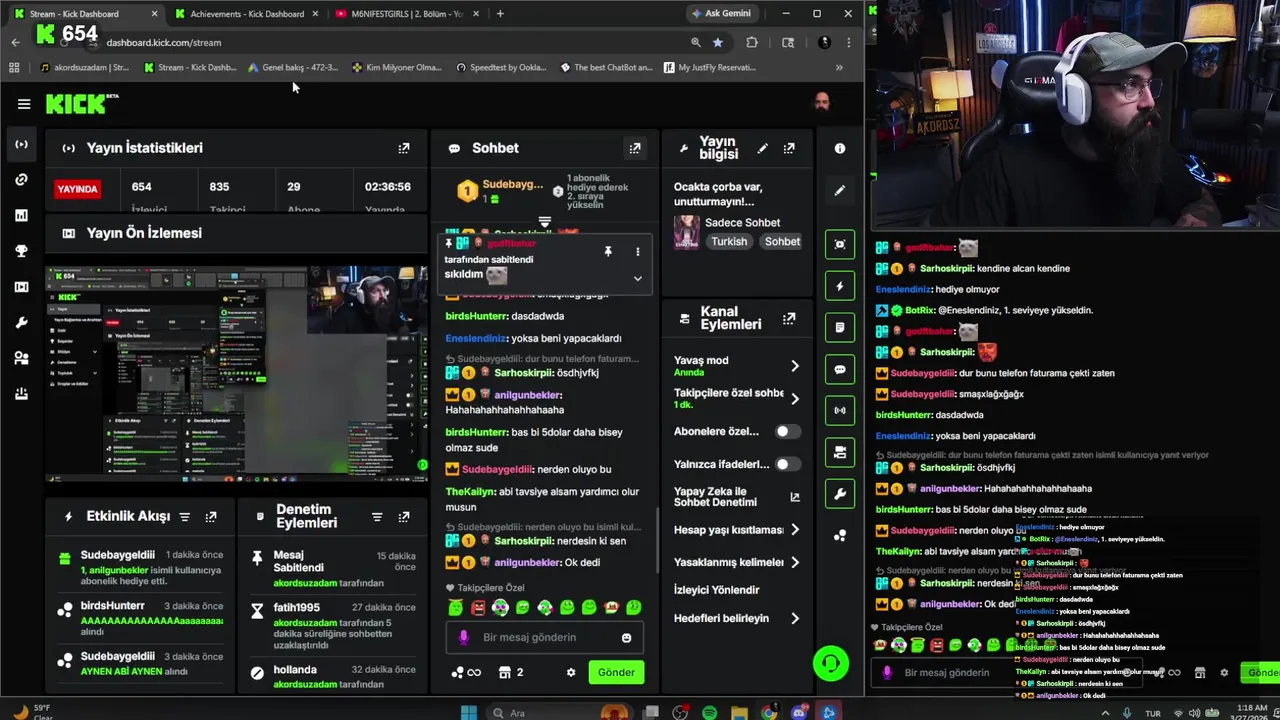
Task: Click the Gönder button in dashboard chat
Action: 616,672
